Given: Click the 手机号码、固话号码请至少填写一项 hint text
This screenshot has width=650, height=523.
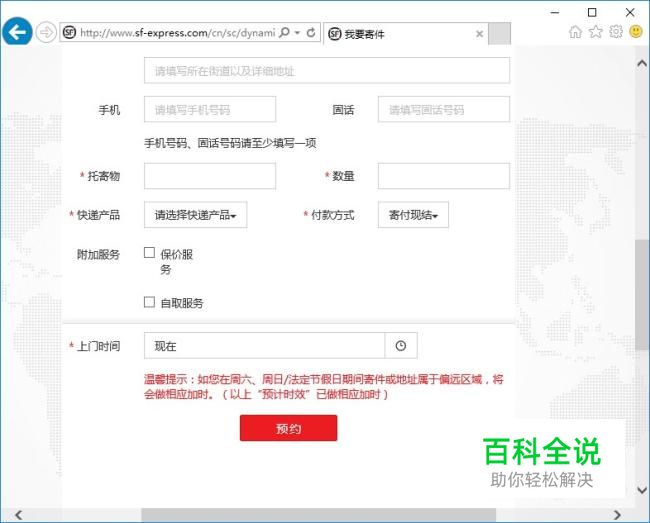Looking at the screenshot, I should 230,143.
